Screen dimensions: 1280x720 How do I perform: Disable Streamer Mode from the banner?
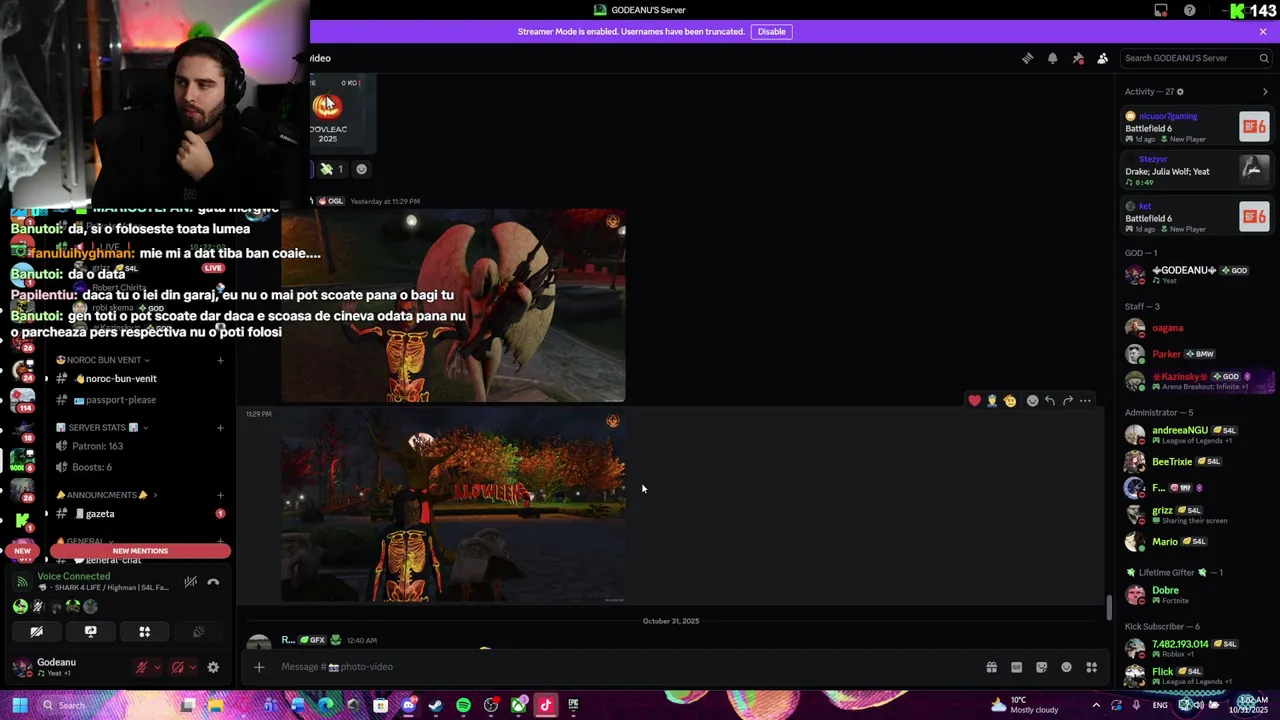(x=771, y=31)
